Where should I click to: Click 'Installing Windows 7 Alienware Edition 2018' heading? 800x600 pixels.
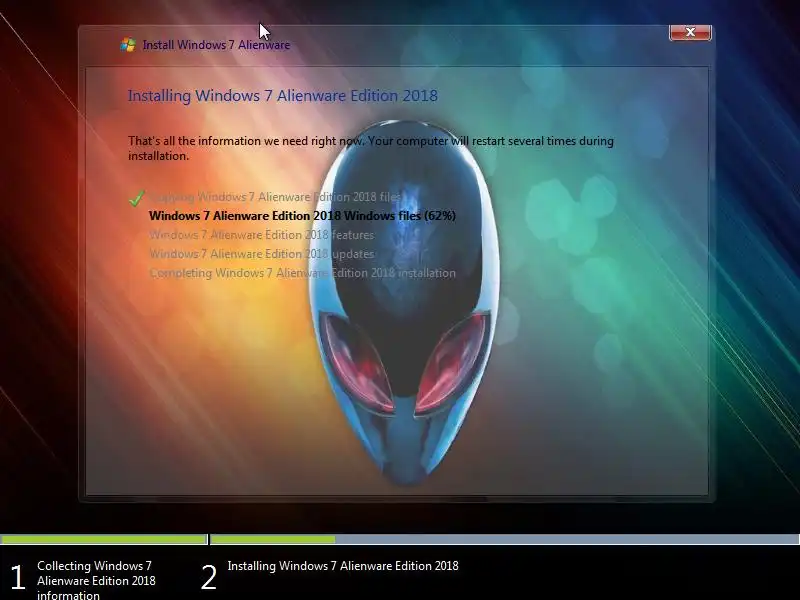283,95
